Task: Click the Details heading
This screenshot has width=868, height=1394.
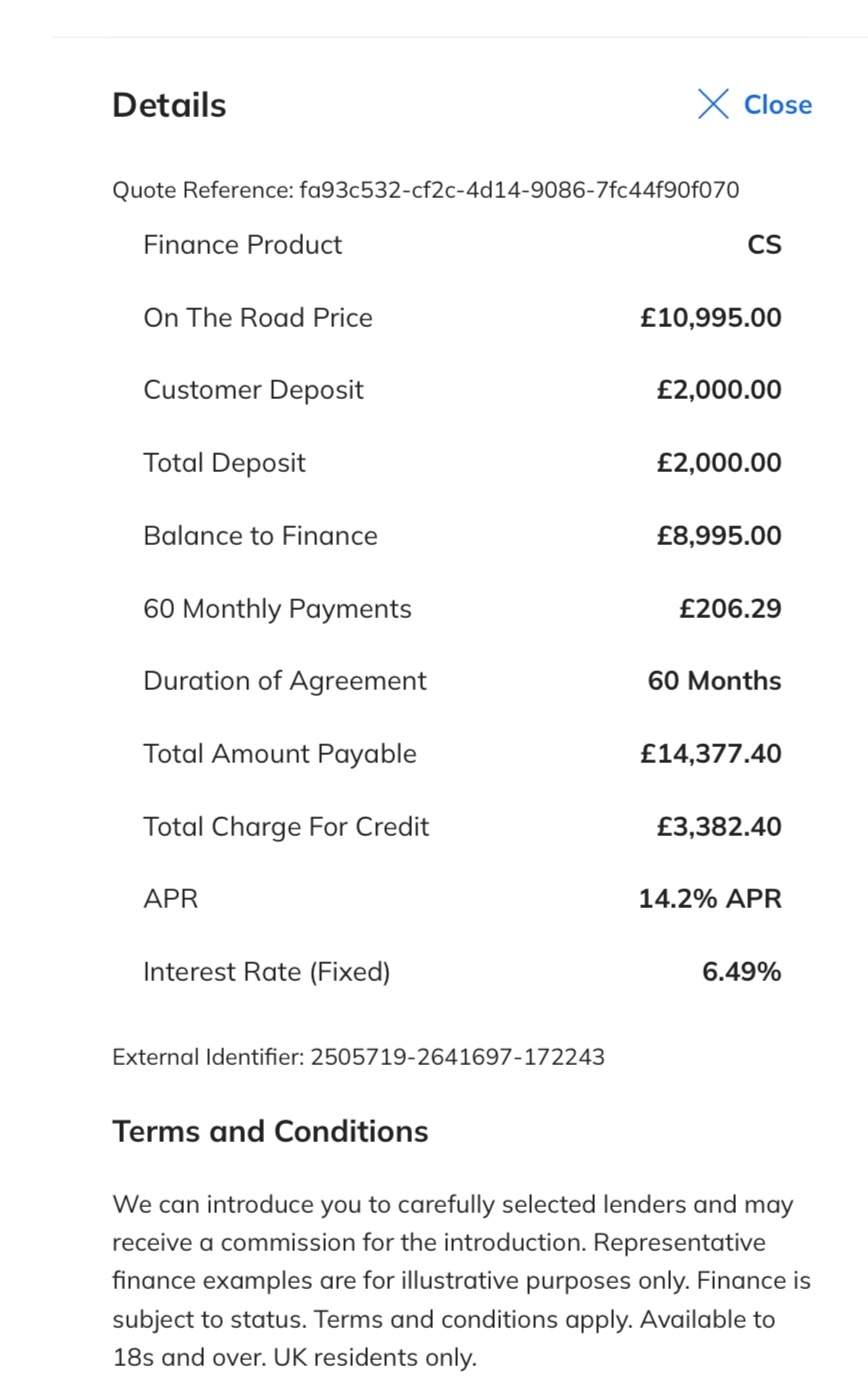Action: 169,105
